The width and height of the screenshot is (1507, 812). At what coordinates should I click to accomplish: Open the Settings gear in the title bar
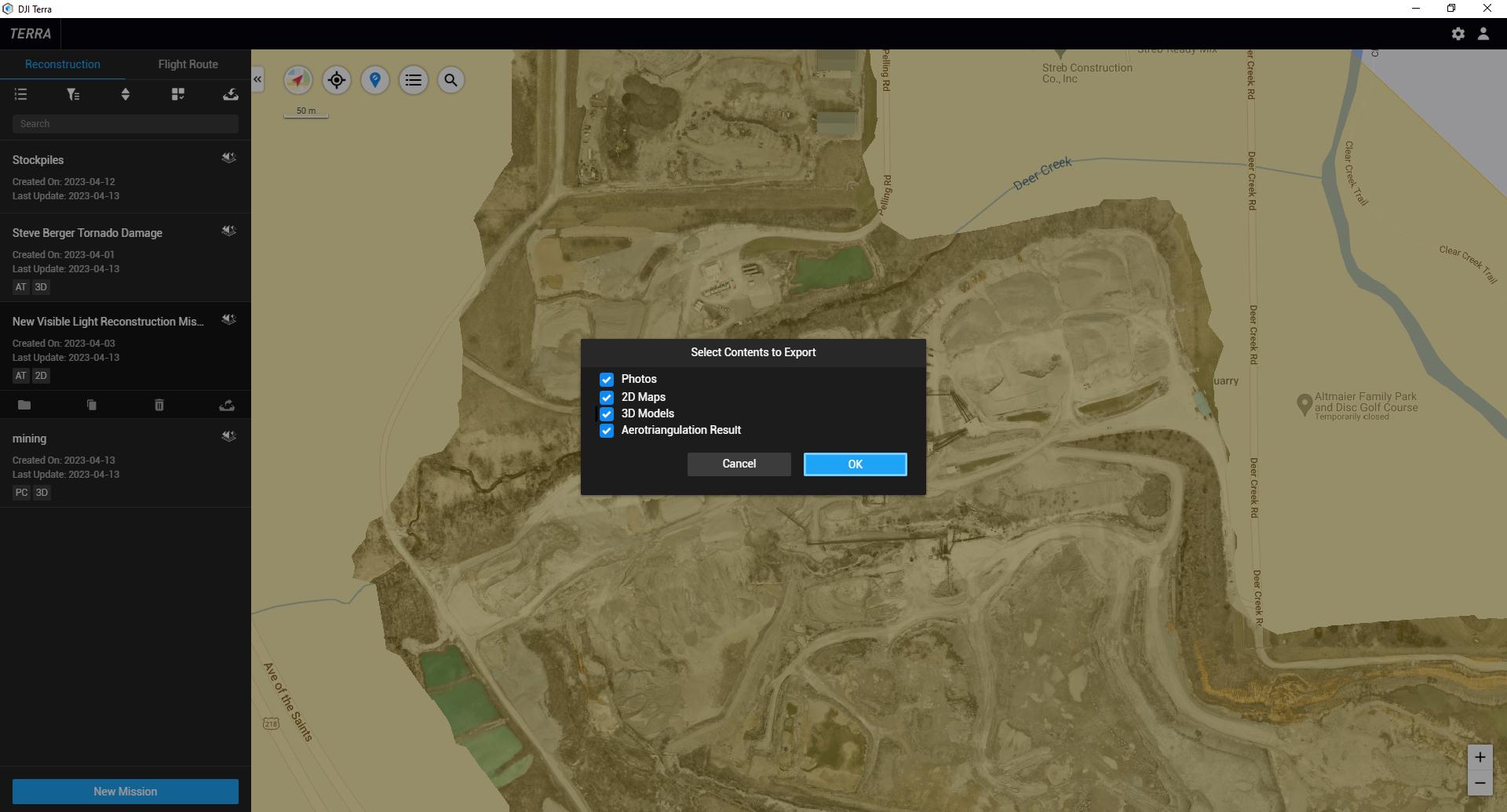(x=1458, y=34)
